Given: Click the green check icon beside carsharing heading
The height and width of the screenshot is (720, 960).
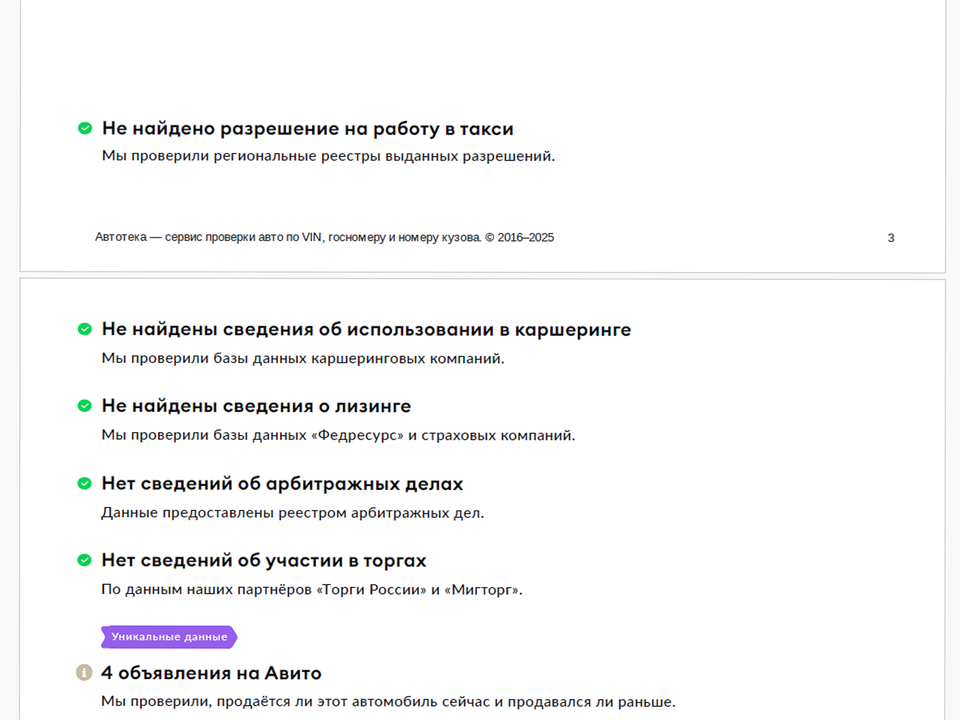Looking at the screenshot, I should [84, 329].
